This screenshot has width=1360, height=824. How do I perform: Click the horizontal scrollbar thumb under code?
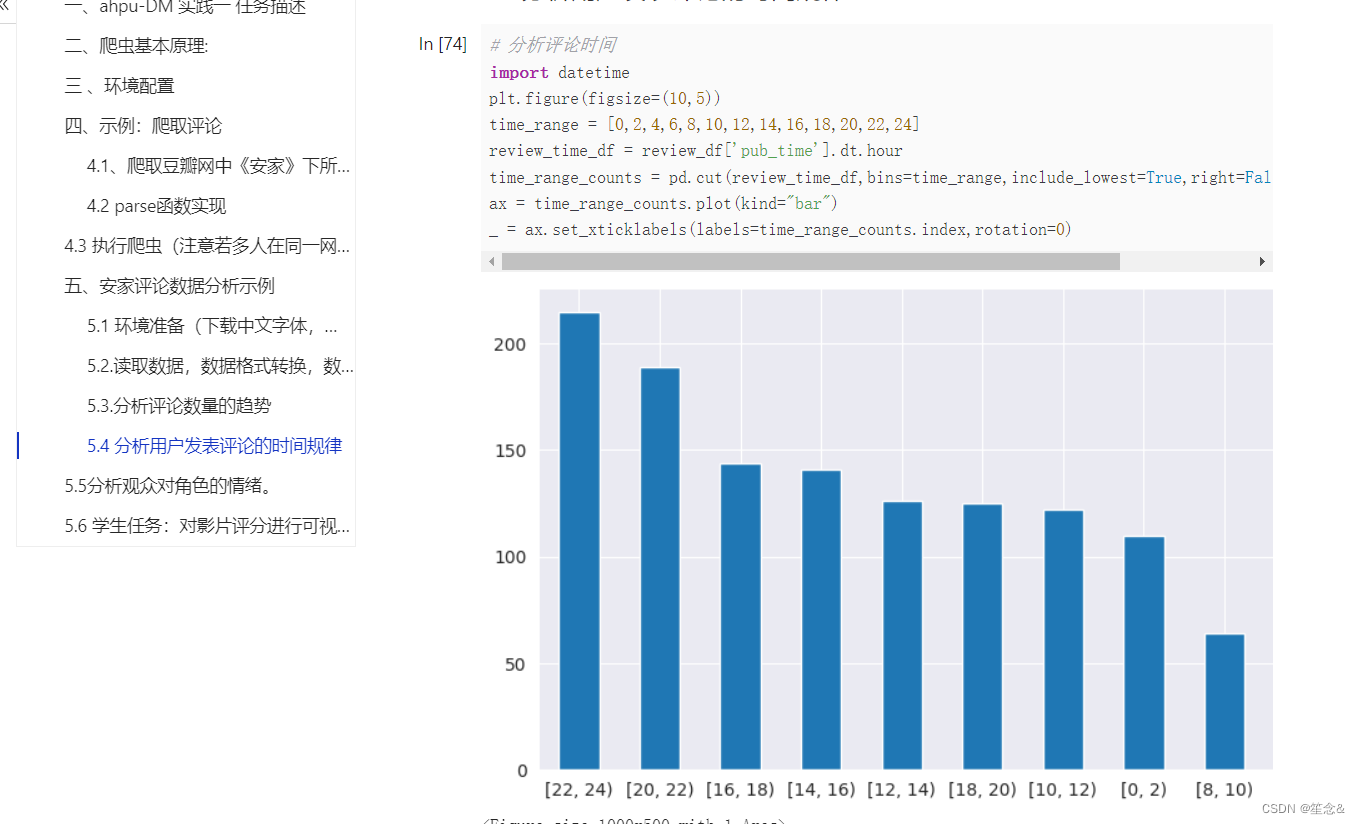810,261
